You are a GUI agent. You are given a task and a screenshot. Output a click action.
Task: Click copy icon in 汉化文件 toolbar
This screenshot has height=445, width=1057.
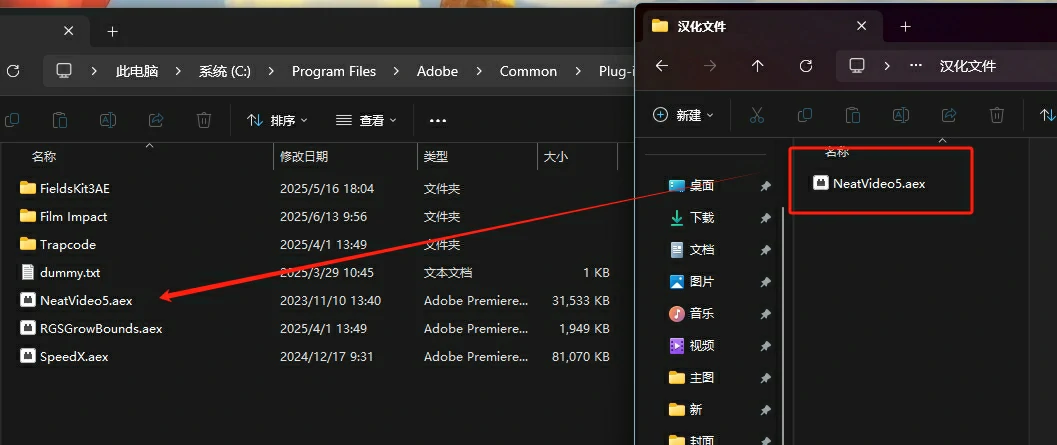pyautogui.click(x=805, y=115)
